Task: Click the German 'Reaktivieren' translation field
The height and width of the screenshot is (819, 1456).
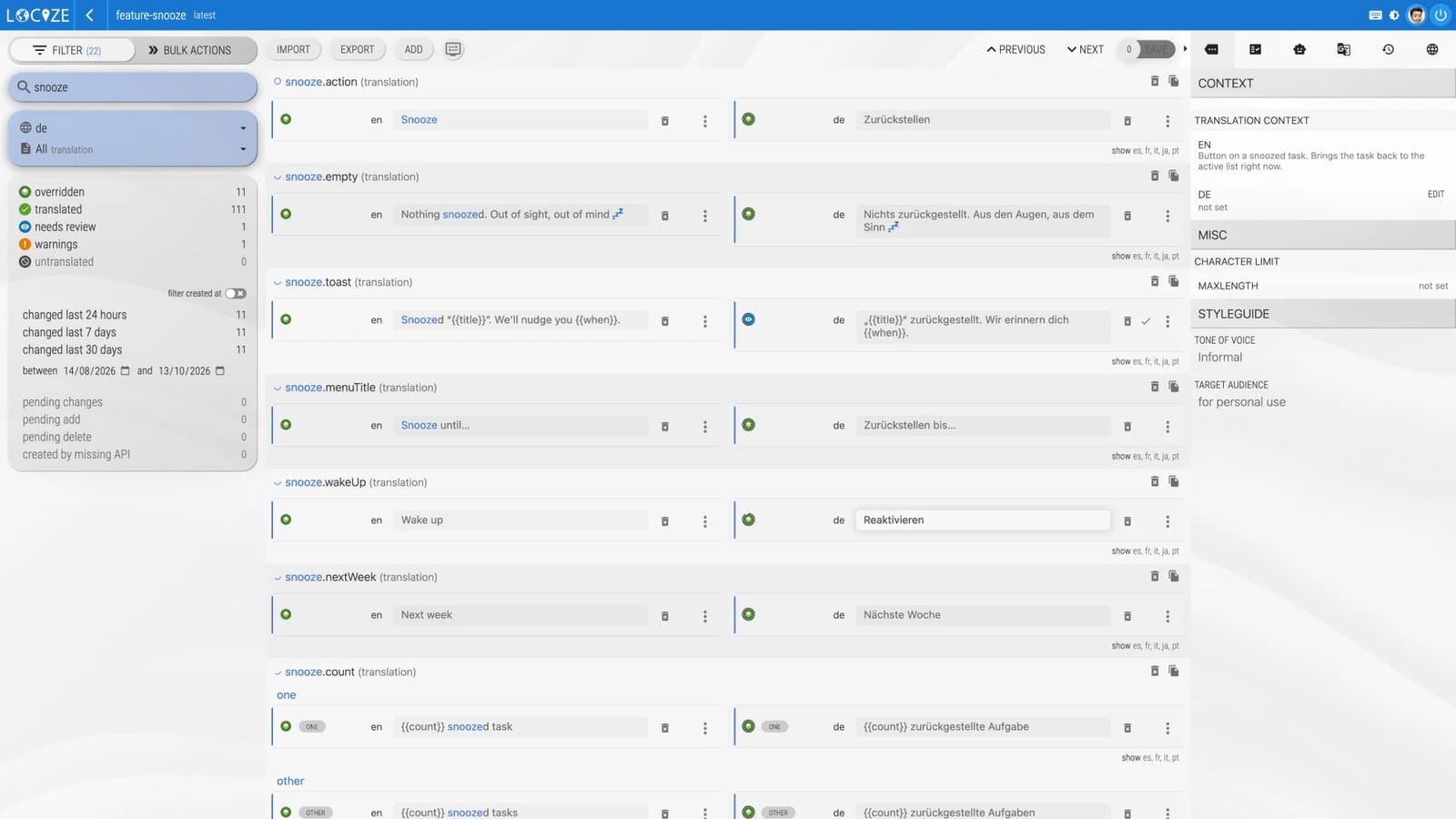Action: pos(982,521)
